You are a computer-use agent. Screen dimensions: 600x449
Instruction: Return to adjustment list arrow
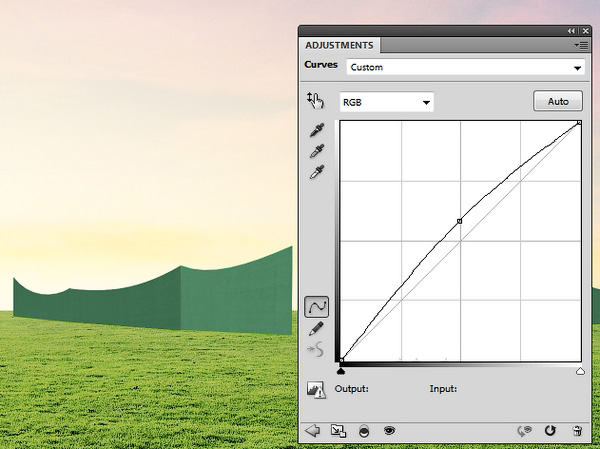[312, 431]
